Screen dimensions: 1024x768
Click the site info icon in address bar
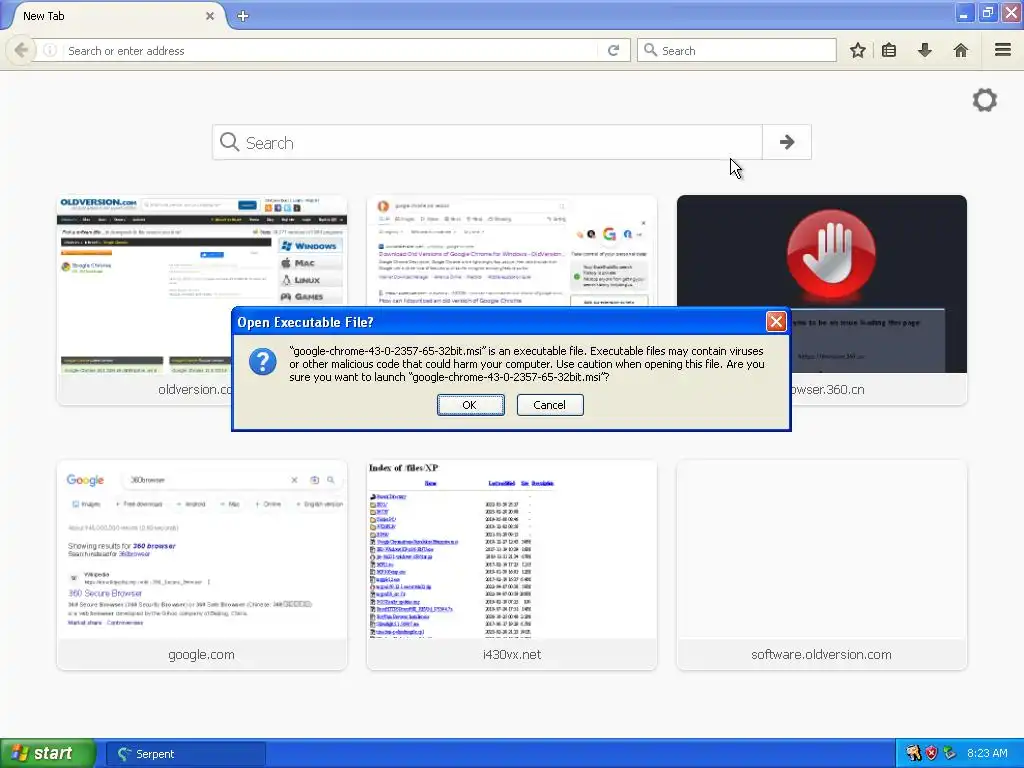[50, 50]
